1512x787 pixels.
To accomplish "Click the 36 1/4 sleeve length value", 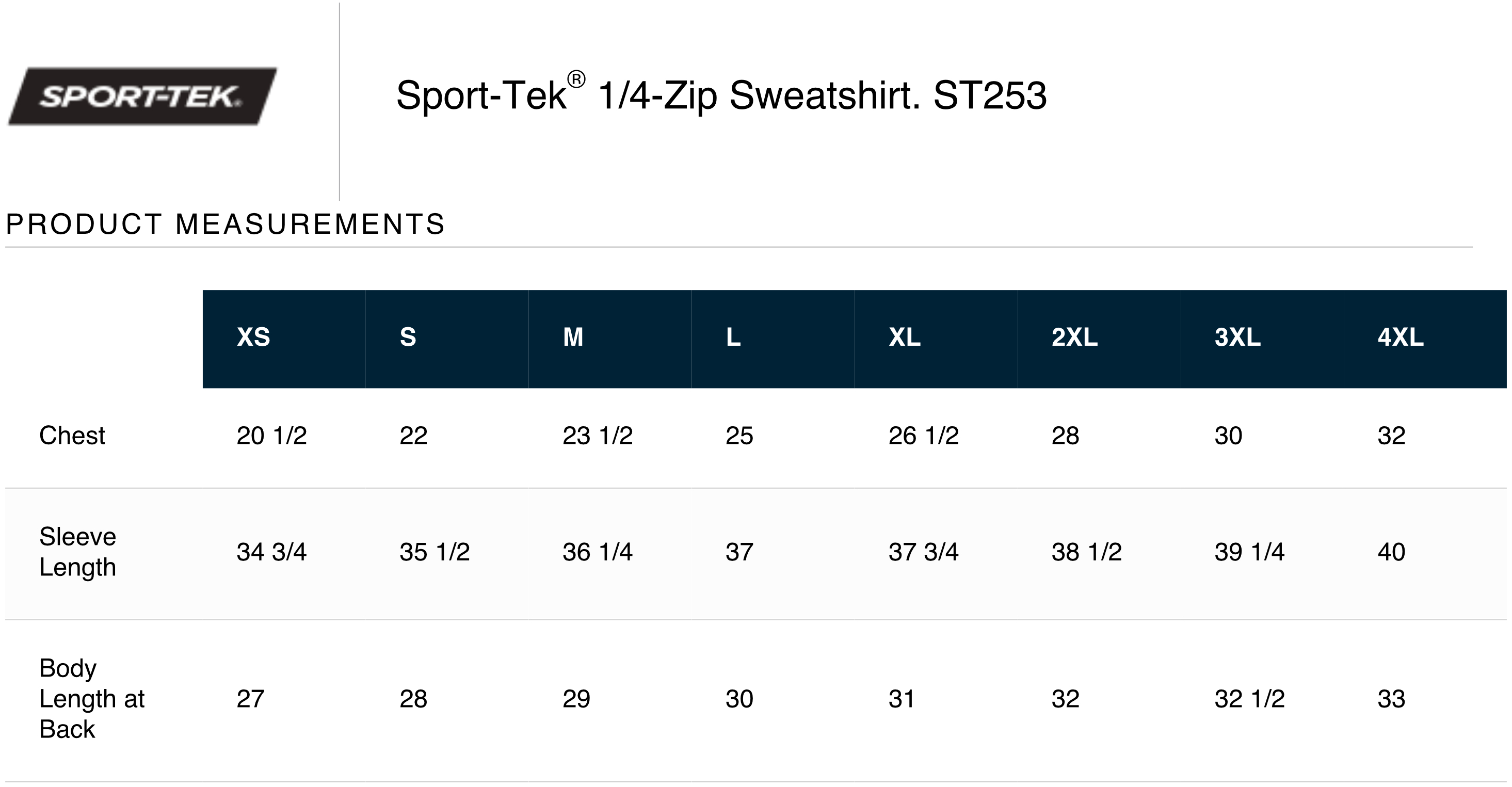I will (x=598, y=552).
